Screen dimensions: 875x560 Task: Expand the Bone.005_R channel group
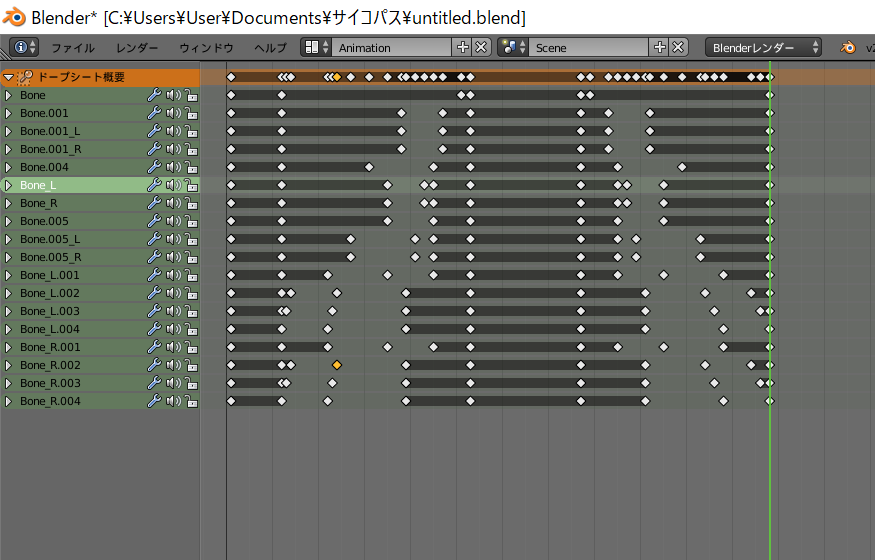8,257
